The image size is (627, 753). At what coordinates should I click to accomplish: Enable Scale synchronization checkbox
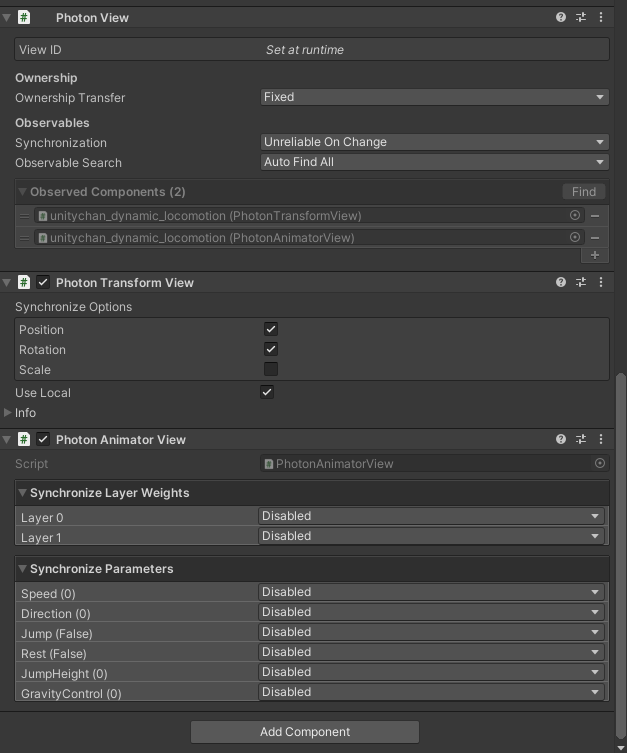tap(271, 369)
